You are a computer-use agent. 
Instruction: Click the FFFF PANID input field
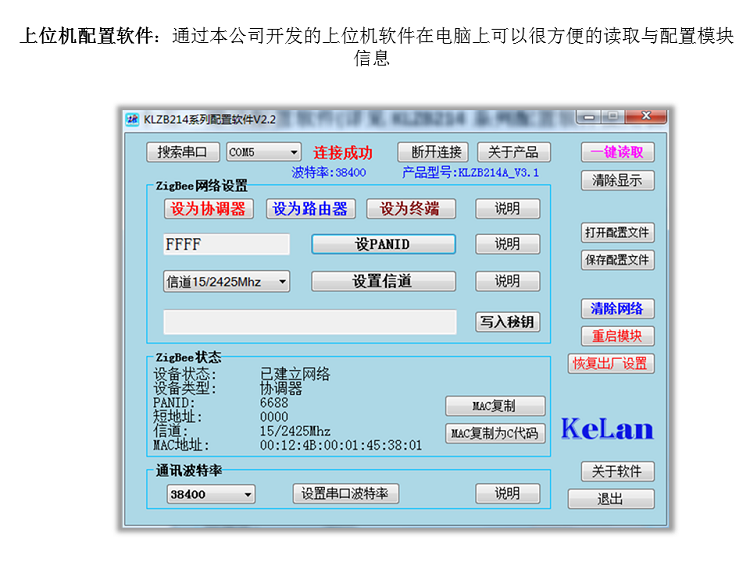[226, 244]
